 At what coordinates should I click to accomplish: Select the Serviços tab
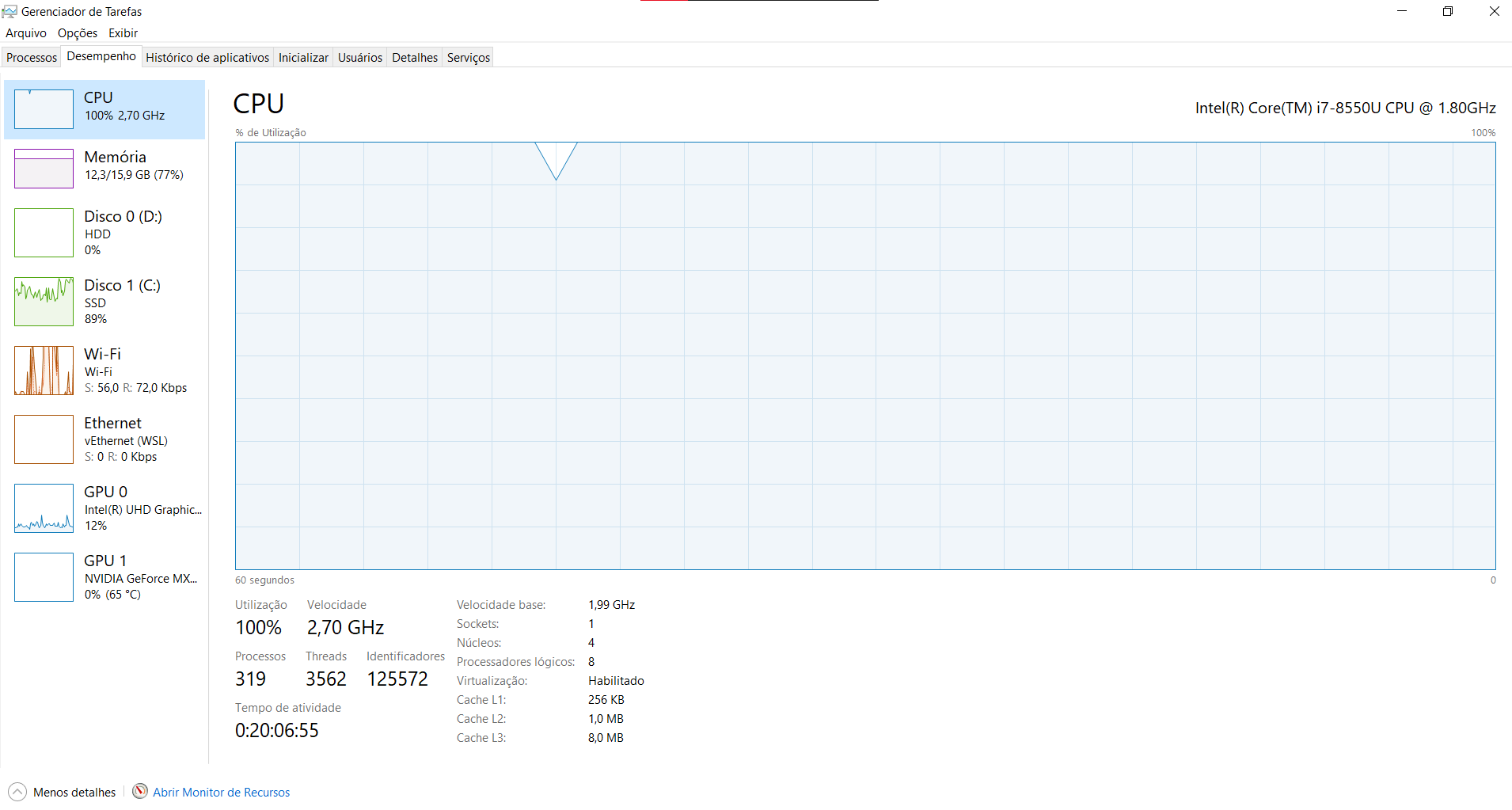pos(469,58)
